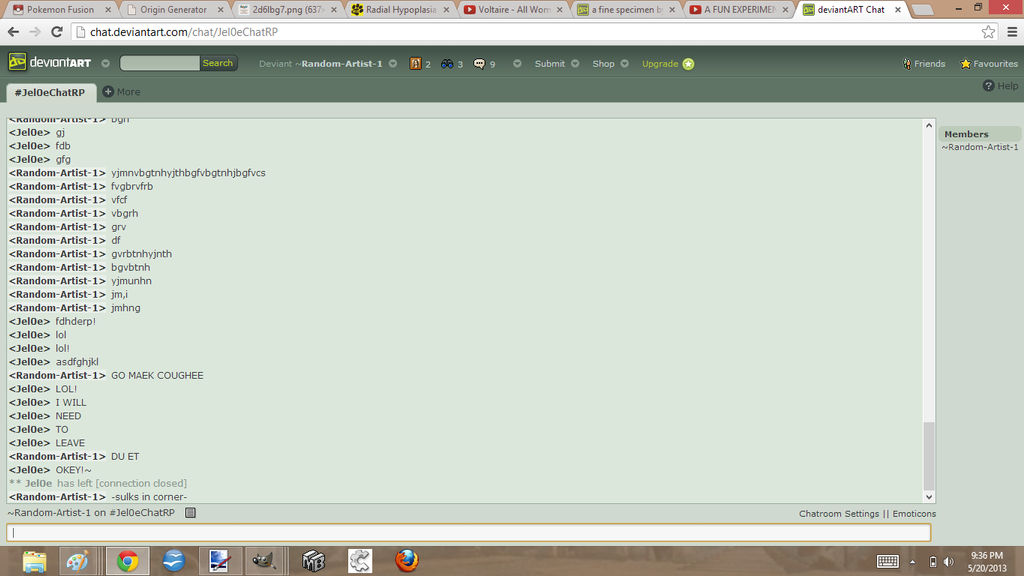Open the Submit link
The height and width of the screenshot is (576, 1024).
(549, 63)
